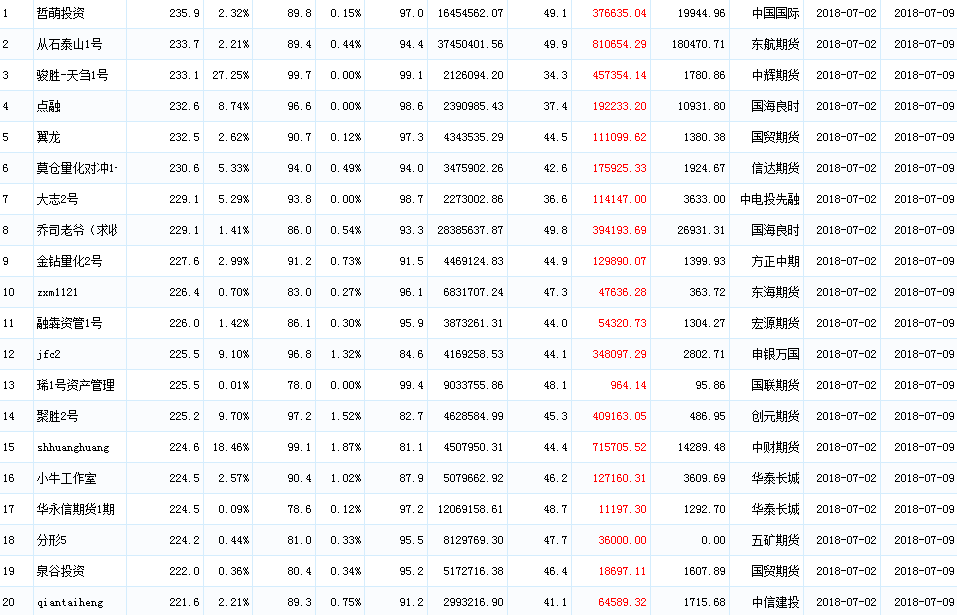
Task: Click the name 小牛工作室
Action: tap(67, 478)
